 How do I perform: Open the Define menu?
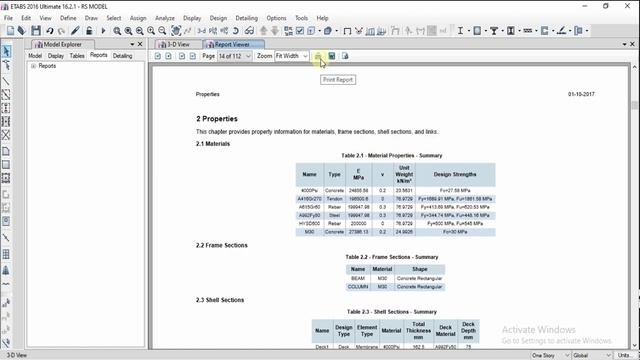tap(68, 18)
